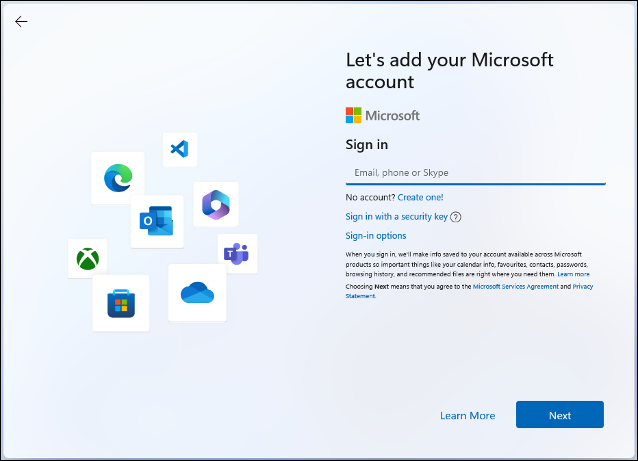Choose 'Sign in with a security key'
Screen dimensions: 638x461
(396, 217)
